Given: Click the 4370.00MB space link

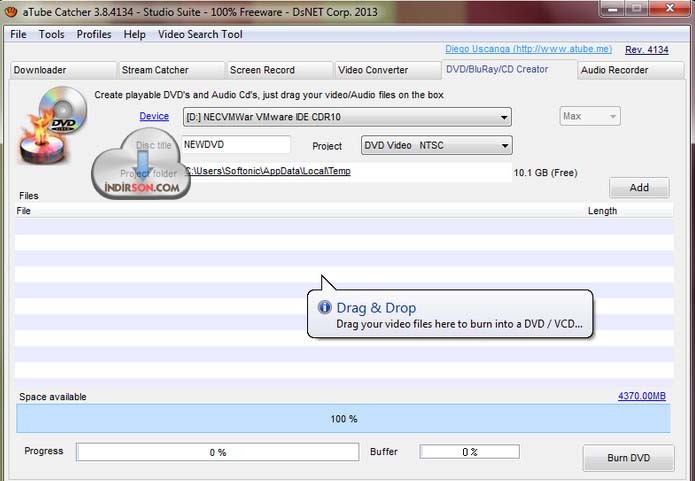Looking at the screenshot, I should (x=642, y=396).
